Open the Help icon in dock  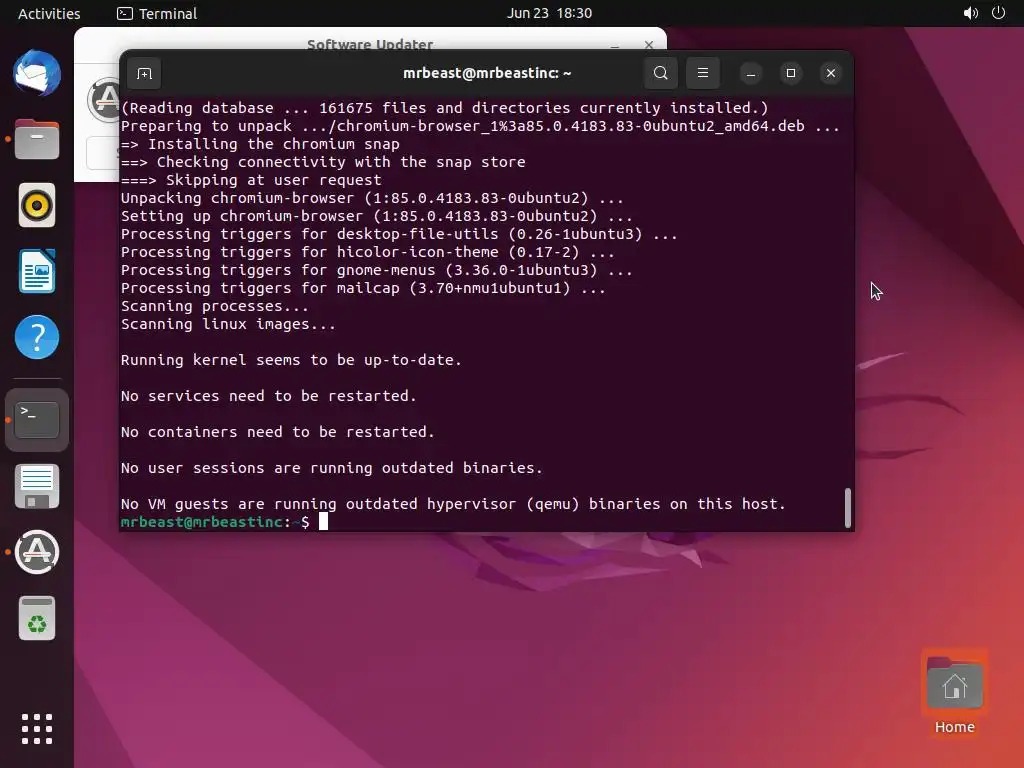click(x=37, y=337)
